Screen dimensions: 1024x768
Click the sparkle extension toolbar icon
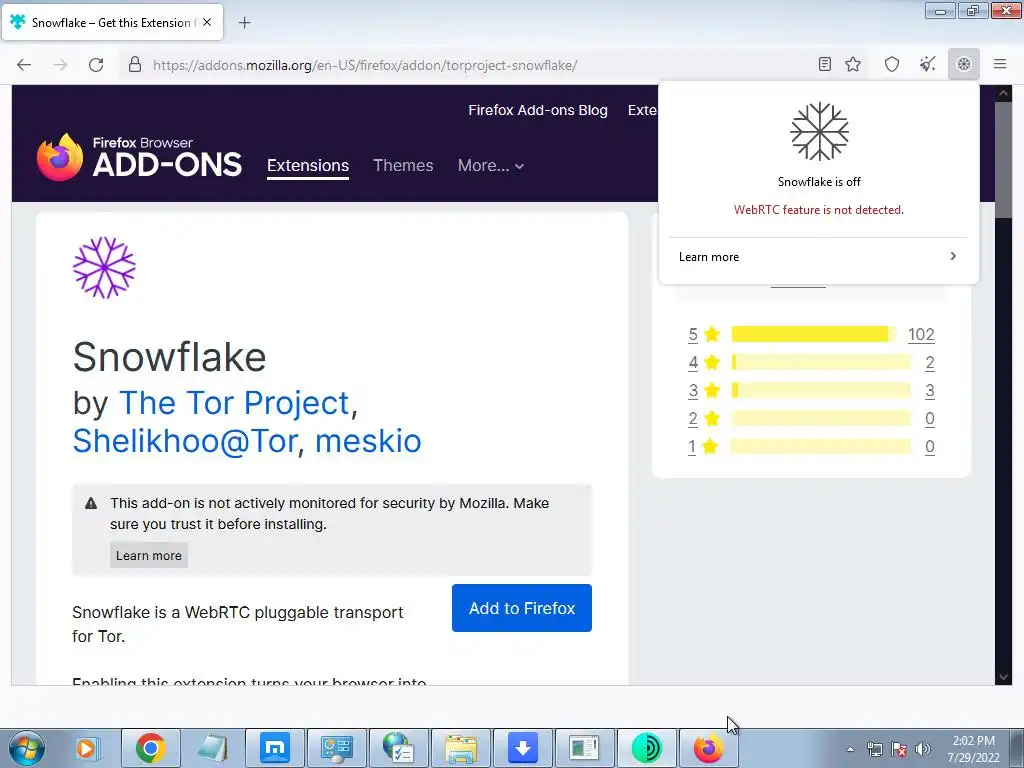pos(927,64)
